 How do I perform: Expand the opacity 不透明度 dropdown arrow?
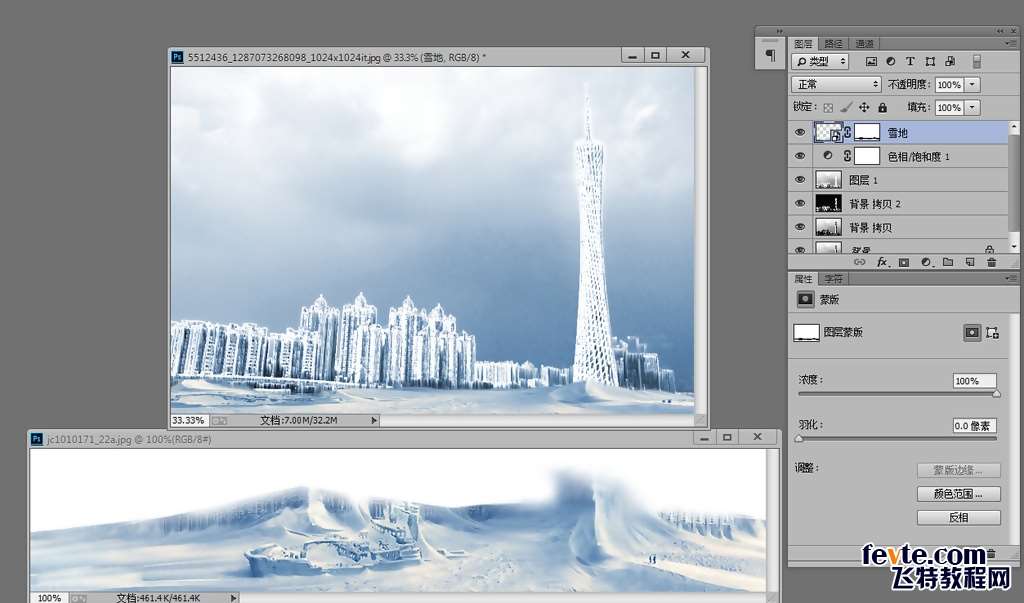[972, 85]
